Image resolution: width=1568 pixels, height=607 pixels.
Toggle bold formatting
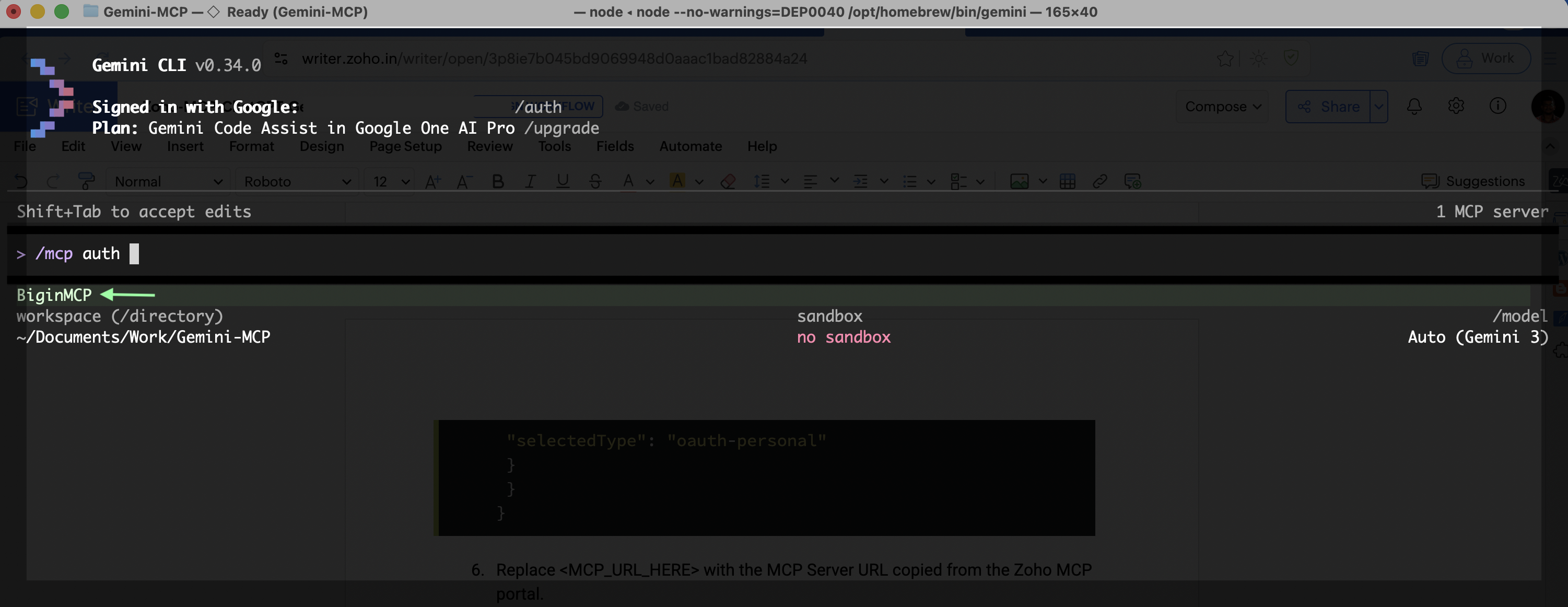[497, 181]
